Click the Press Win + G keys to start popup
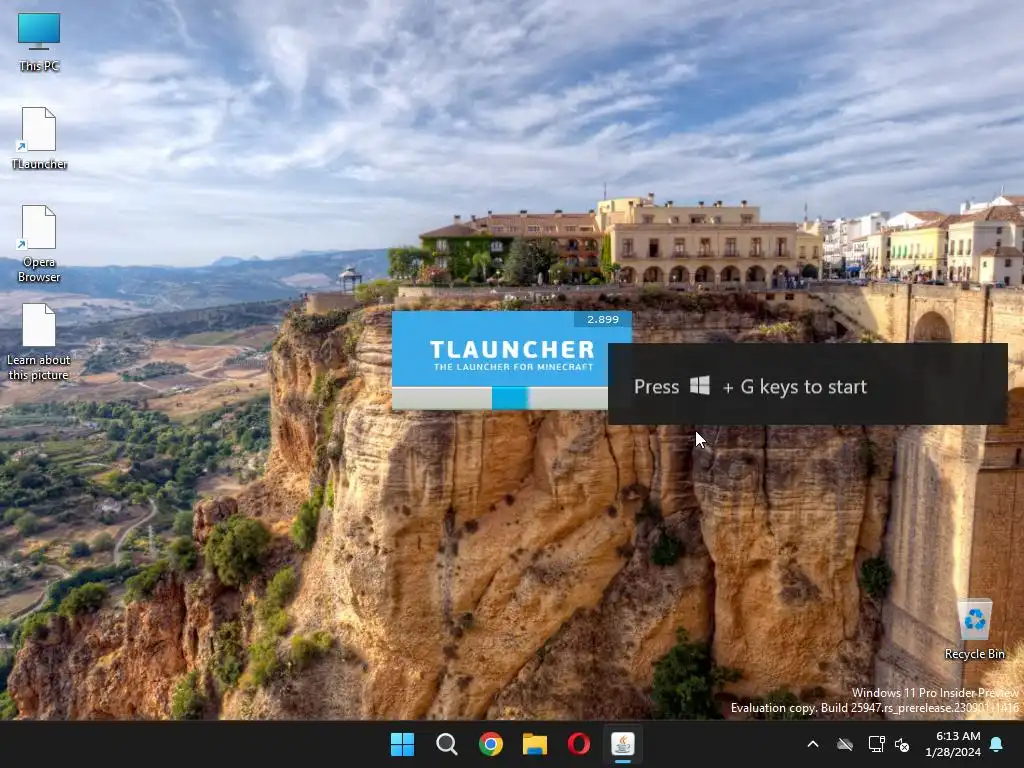Screen dimensions: 1024x768 808,384
